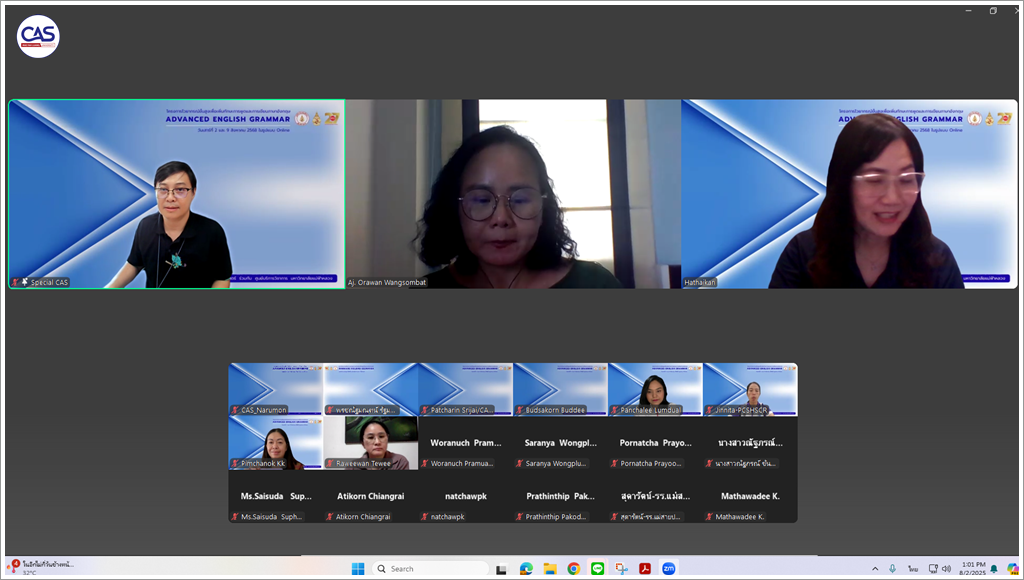Viewport: 1024px width, 580px height.
Task: Click muted mic icon on Special CAS video
Action: tap(15, 282)
